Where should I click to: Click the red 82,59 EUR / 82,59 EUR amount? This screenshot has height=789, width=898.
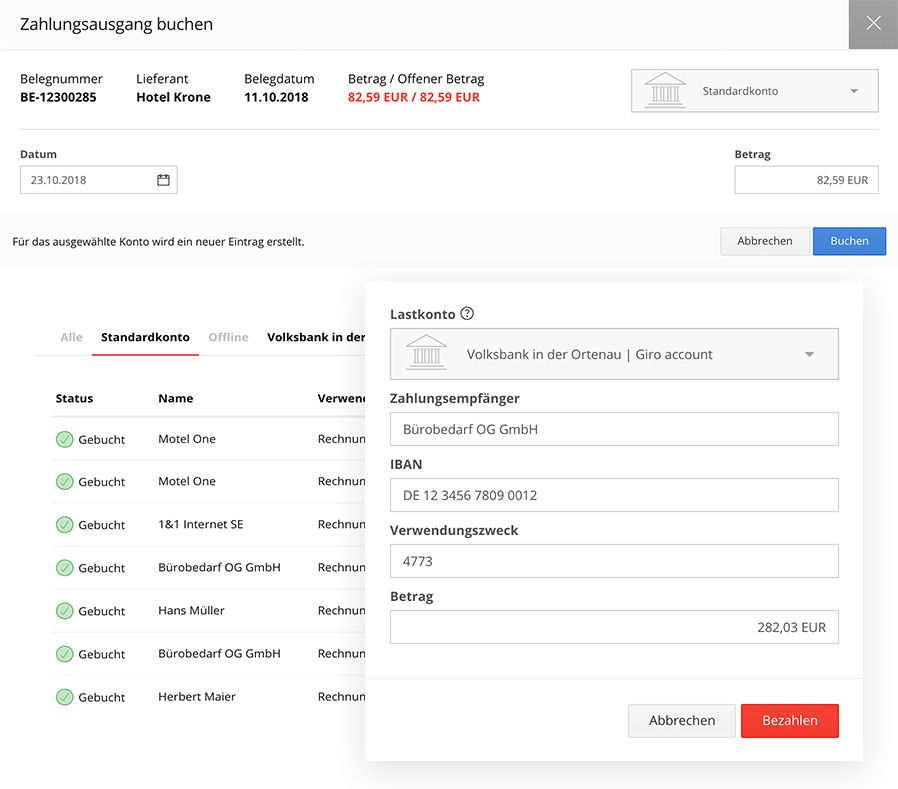[x=413, y=97]
